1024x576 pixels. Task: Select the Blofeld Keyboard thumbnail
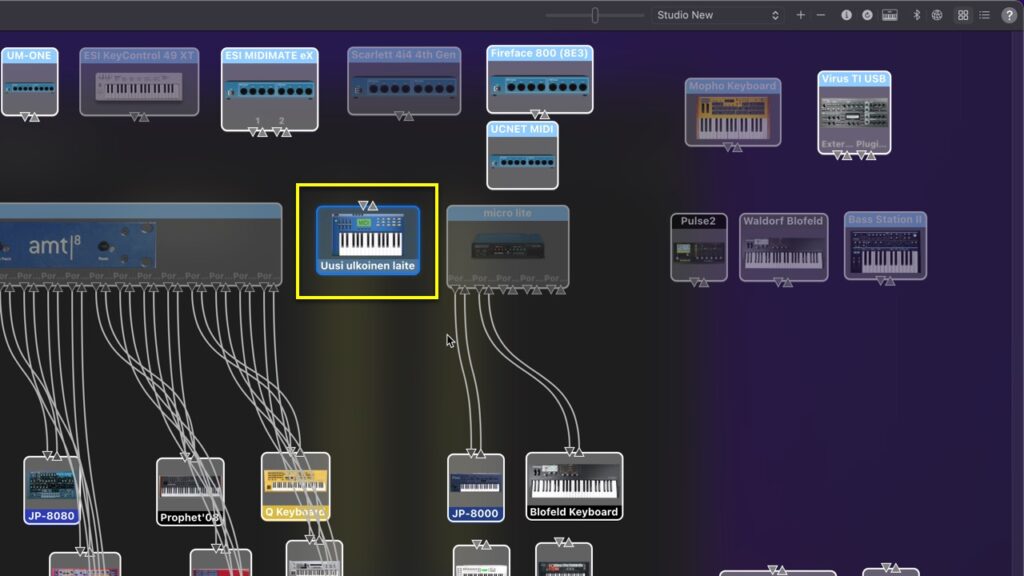tap(574, 485)
